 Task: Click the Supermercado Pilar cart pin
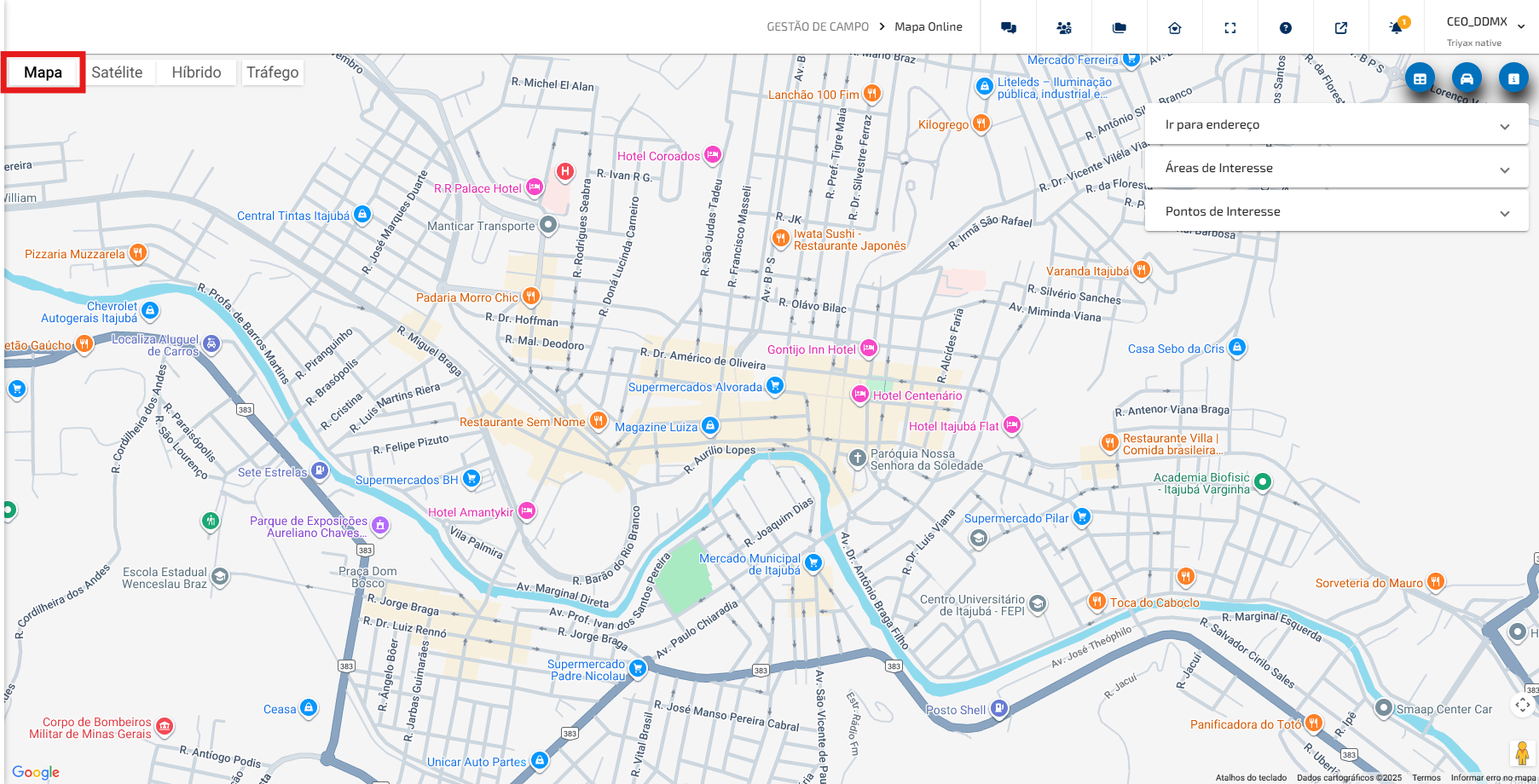[1082, 516]
